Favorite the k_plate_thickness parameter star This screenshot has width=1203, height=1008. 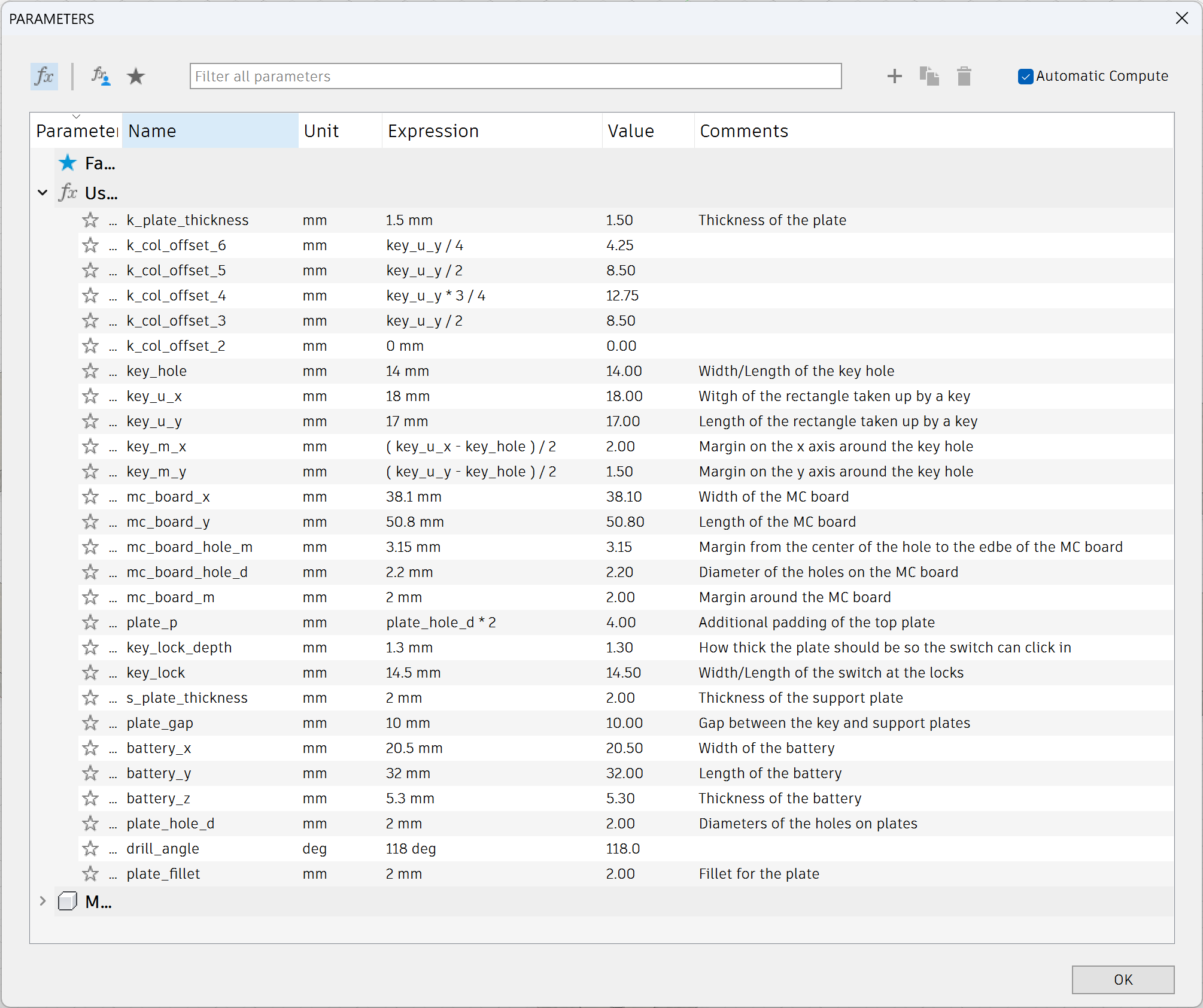[90, 220]
